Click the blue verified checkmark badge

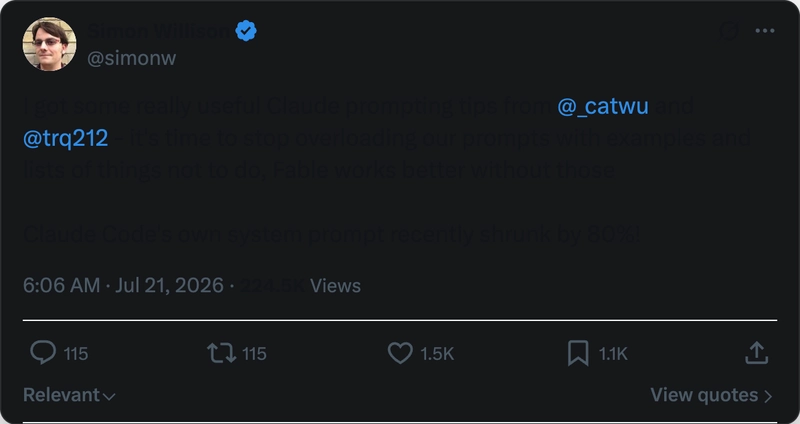[x=246, y=31]
